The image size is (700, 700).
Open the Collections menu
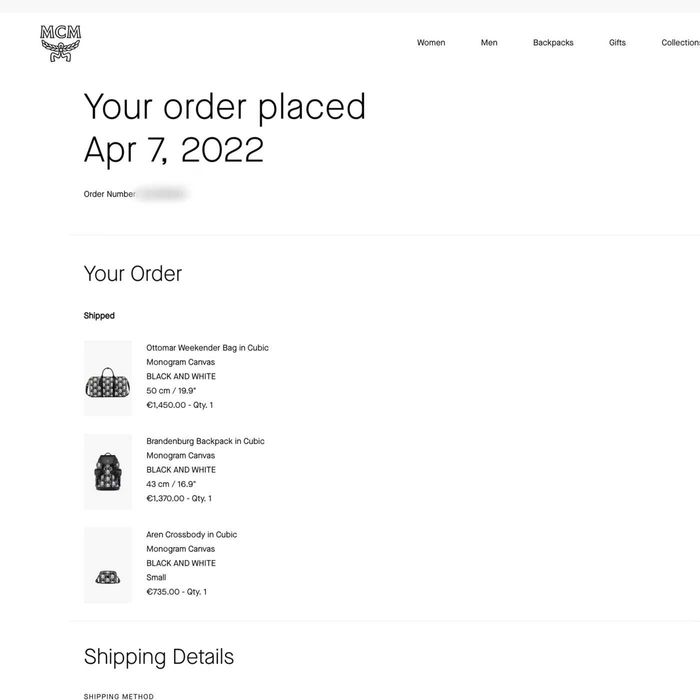coord(680,43)
